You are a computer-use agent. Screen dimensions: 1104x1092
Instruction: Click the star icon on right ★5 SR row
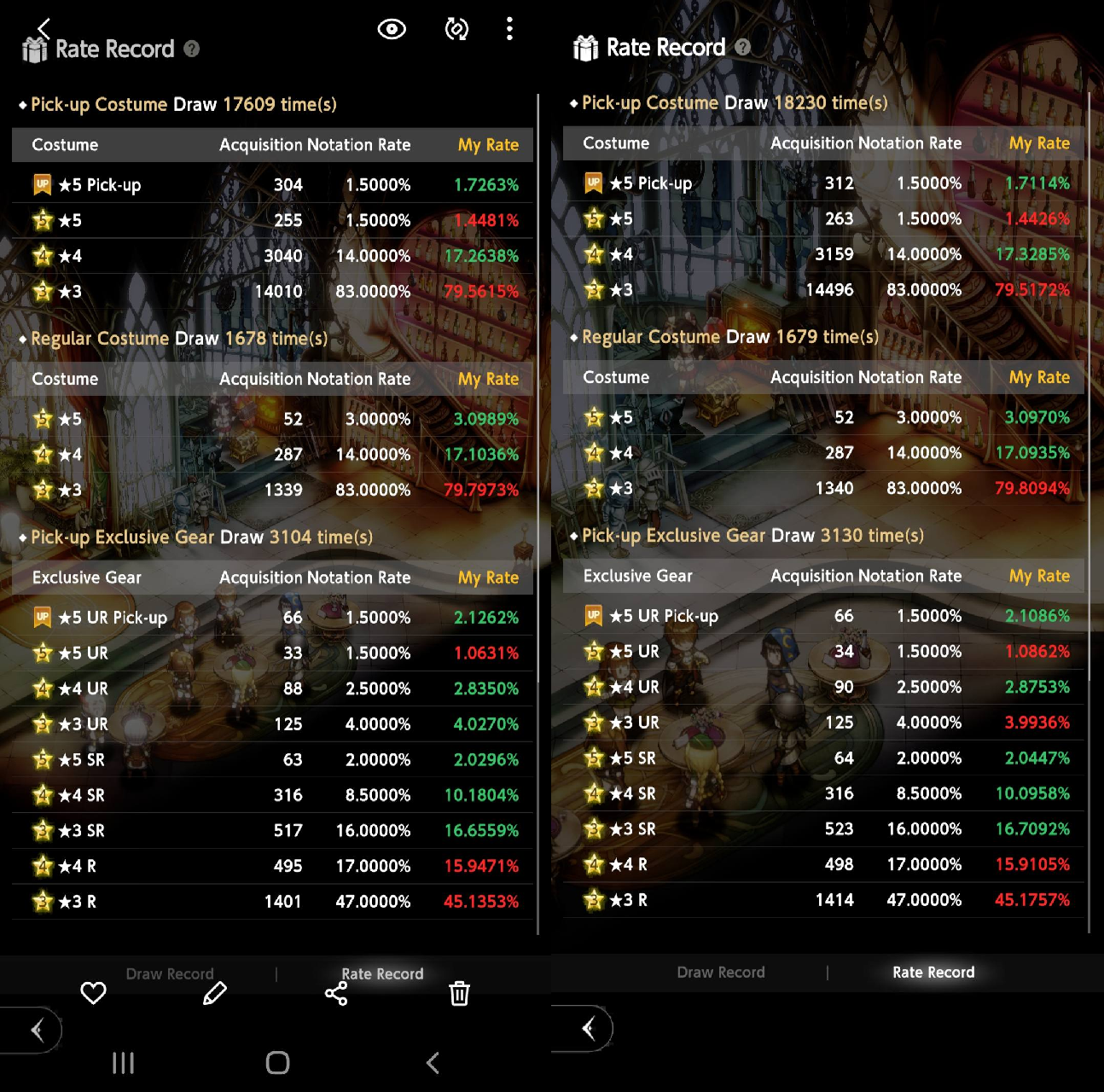click(594, 758)
